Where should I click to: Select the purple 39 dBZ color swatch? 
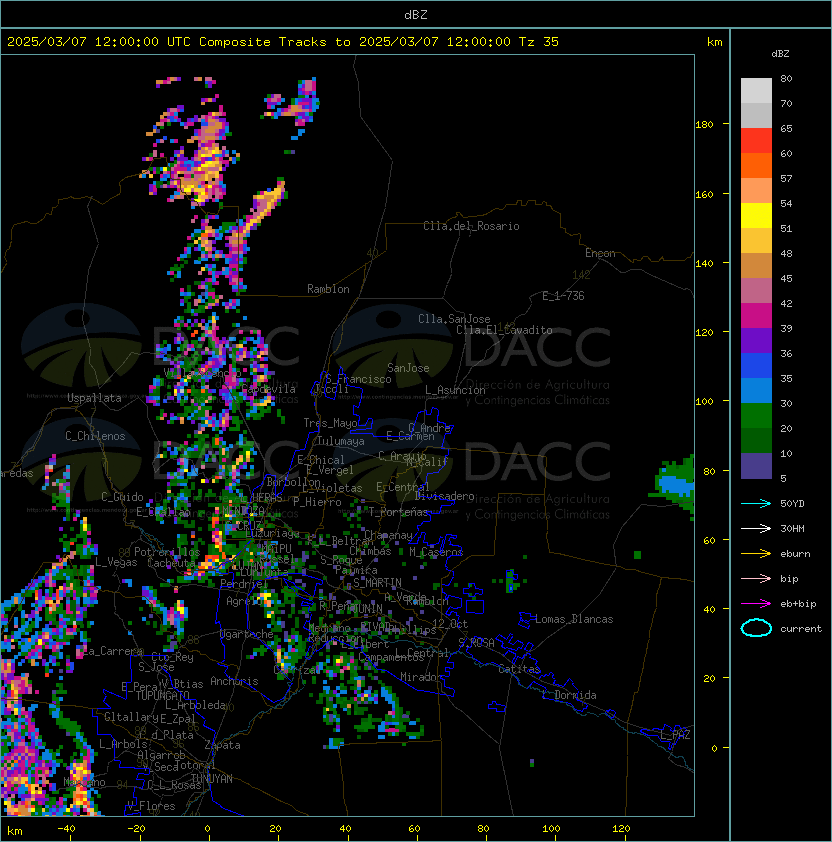click(x=756, y=340)
